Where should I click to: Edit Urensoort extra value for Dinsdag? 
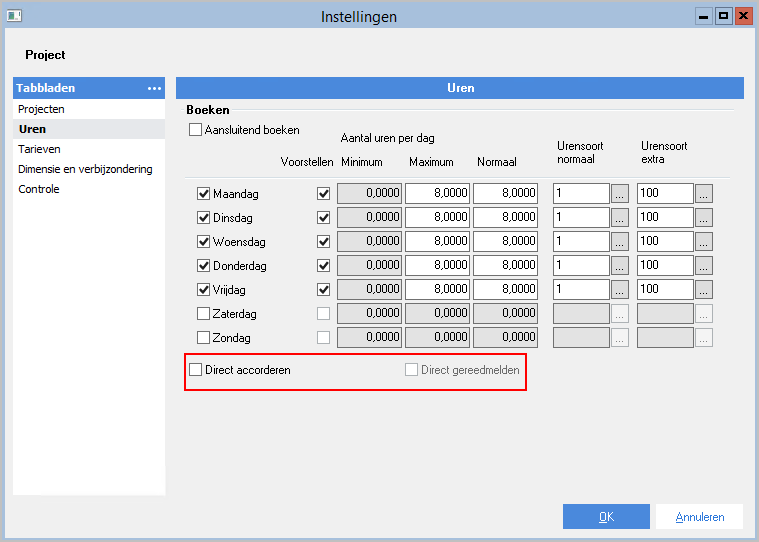665,218
